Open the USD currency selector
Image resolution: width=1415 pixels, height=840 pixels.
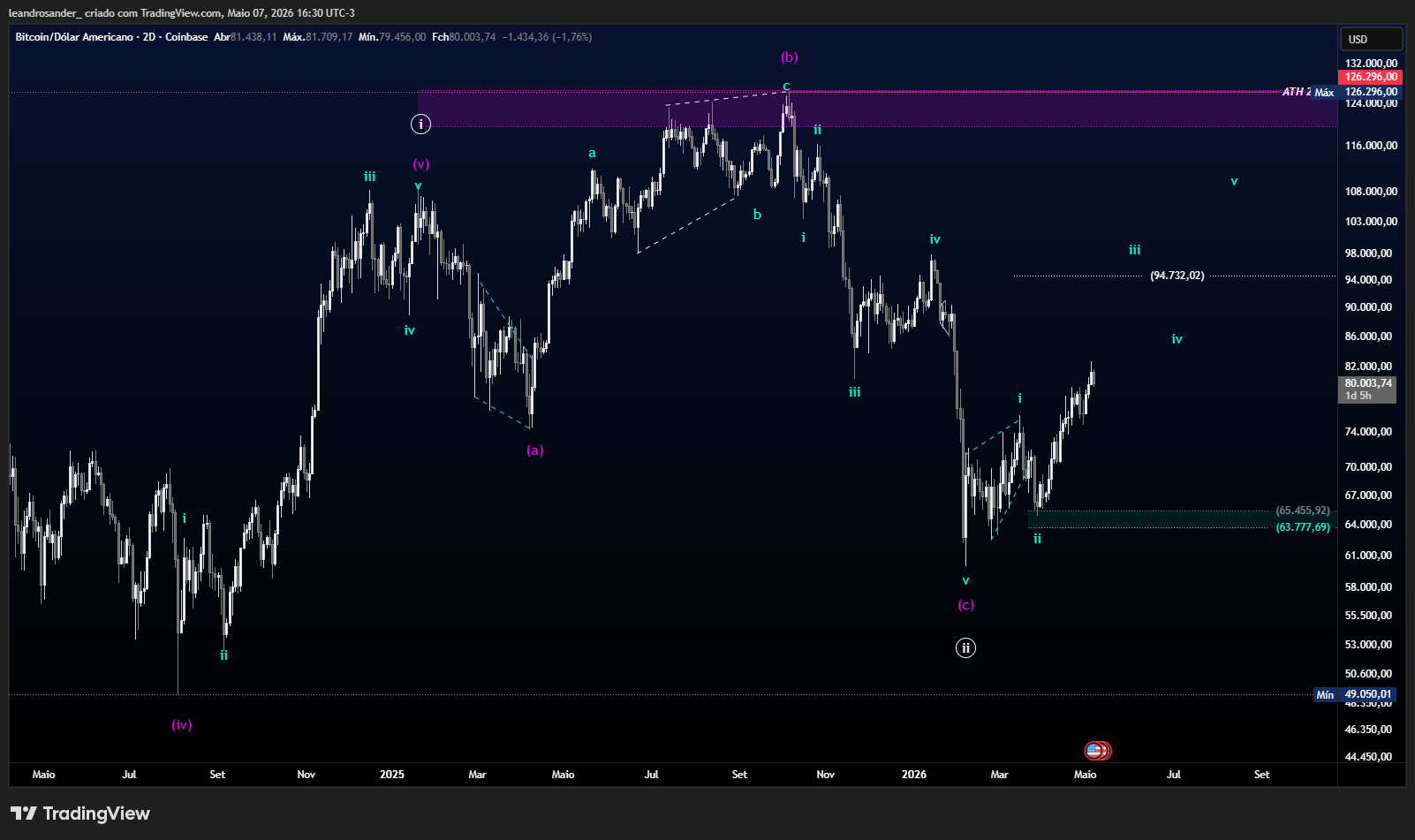[x=1370, y=39]
